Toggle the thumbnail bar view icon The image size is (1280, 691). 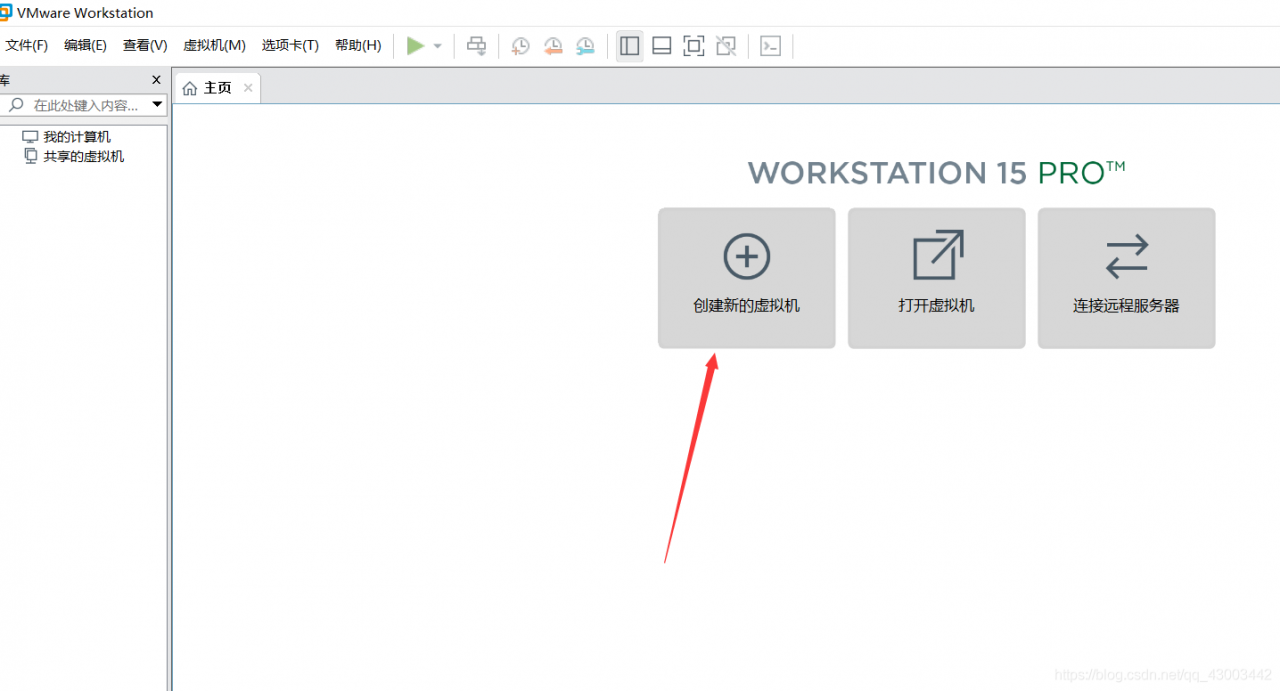pyautogui.click(x=661, y=46)
